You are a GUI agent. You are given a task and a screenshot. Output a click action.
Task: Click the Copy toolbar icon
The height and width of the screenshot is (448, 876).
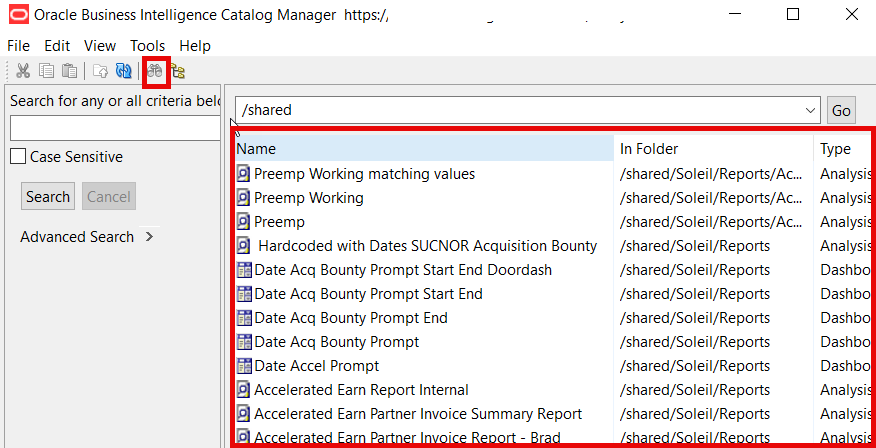(46, 71)
